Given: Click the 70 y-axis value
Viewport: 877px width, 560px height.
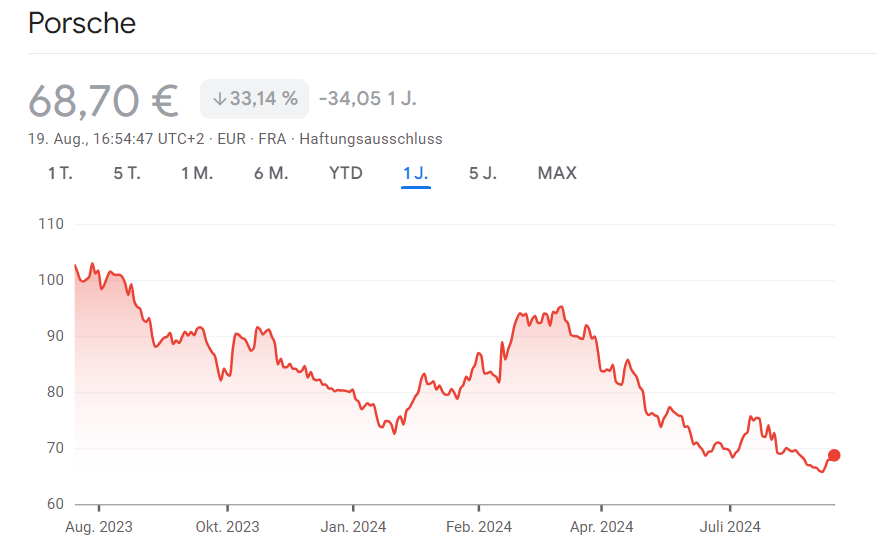Looking at the screenshot, I should tap(55, 448).
